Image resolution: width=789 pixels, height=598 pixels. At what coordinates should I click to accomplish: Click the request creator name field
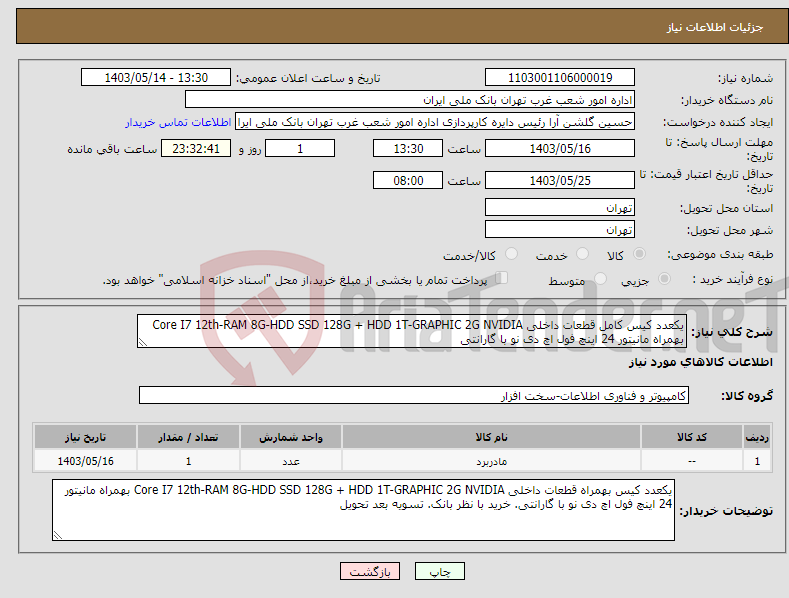tap(435, 122)
